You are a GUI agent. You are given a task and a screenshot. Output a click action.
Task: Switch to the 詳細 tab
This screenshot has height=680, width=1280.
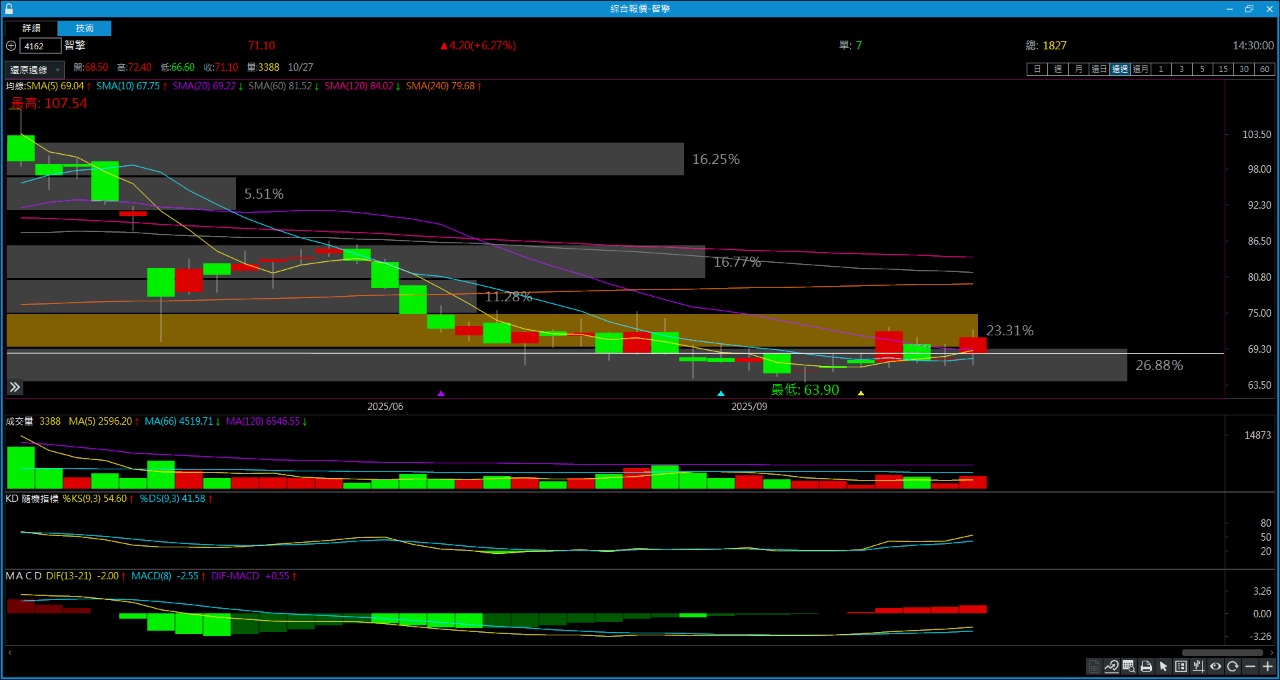click(32, 28)
